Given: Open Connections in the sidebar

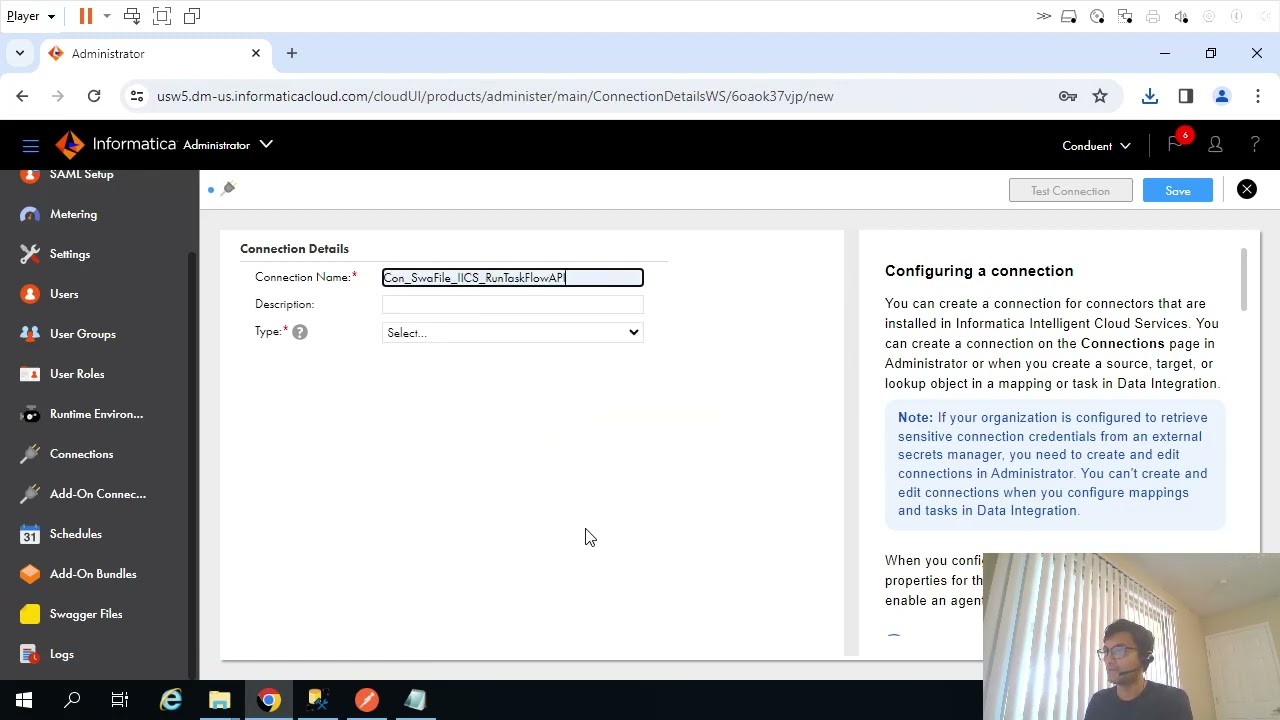Looking at the screenshot, I should pos(81,454).
